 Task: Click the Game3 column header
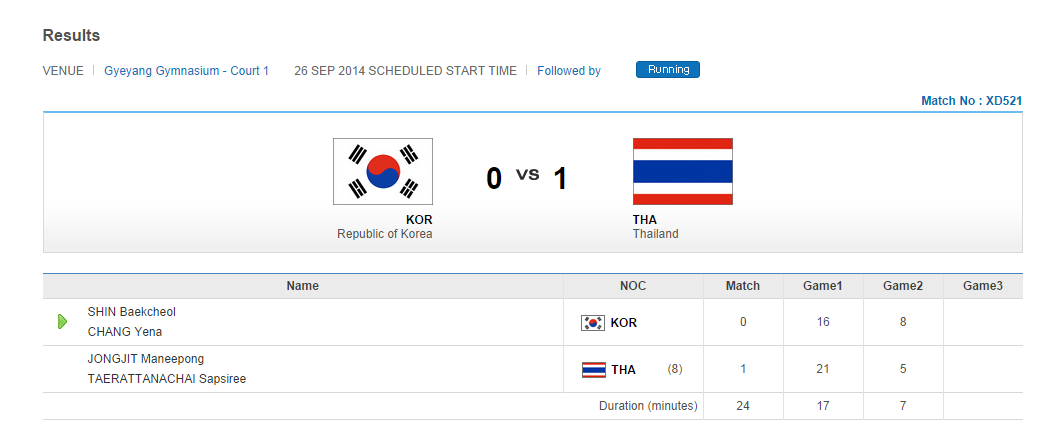[982, 286]
